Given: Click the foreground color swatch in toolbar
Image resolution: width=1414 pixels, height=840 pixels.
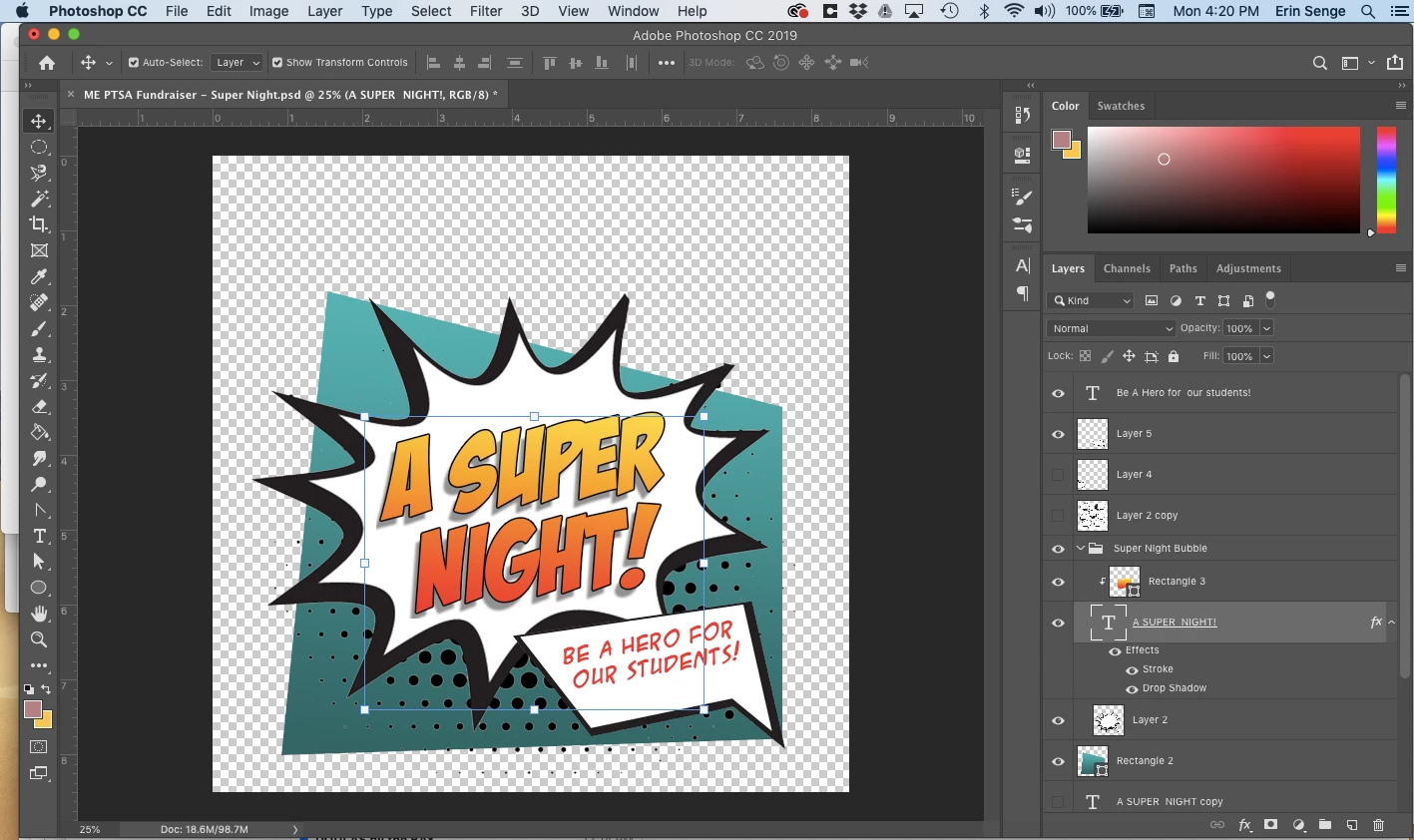Looking at the screenshot, I should click(x=32, y=709).
